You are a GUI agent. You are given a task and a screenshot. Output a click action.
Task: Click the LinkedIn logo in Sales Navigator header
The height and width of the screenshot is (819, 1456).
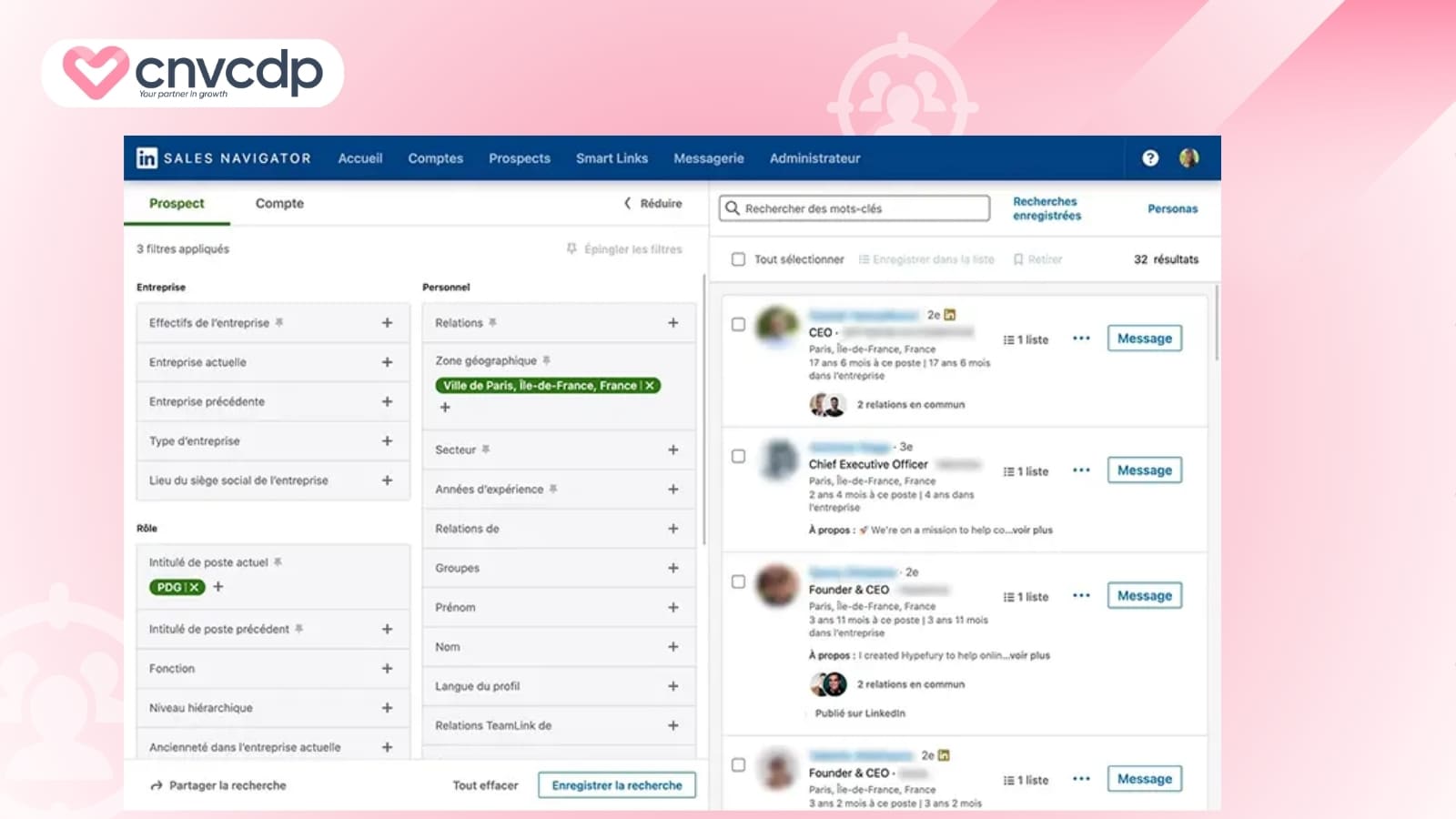[x=145, y=157]
